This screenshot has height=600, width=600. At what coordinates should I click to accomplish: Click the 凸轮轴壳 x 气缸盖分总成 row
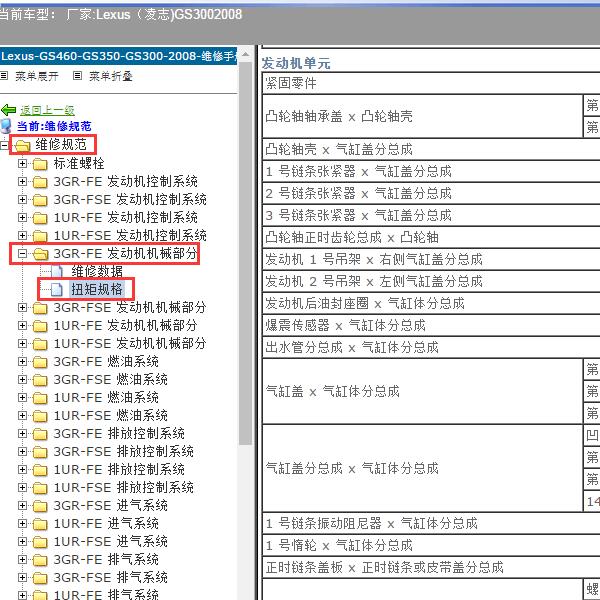(x=431, y=149)
